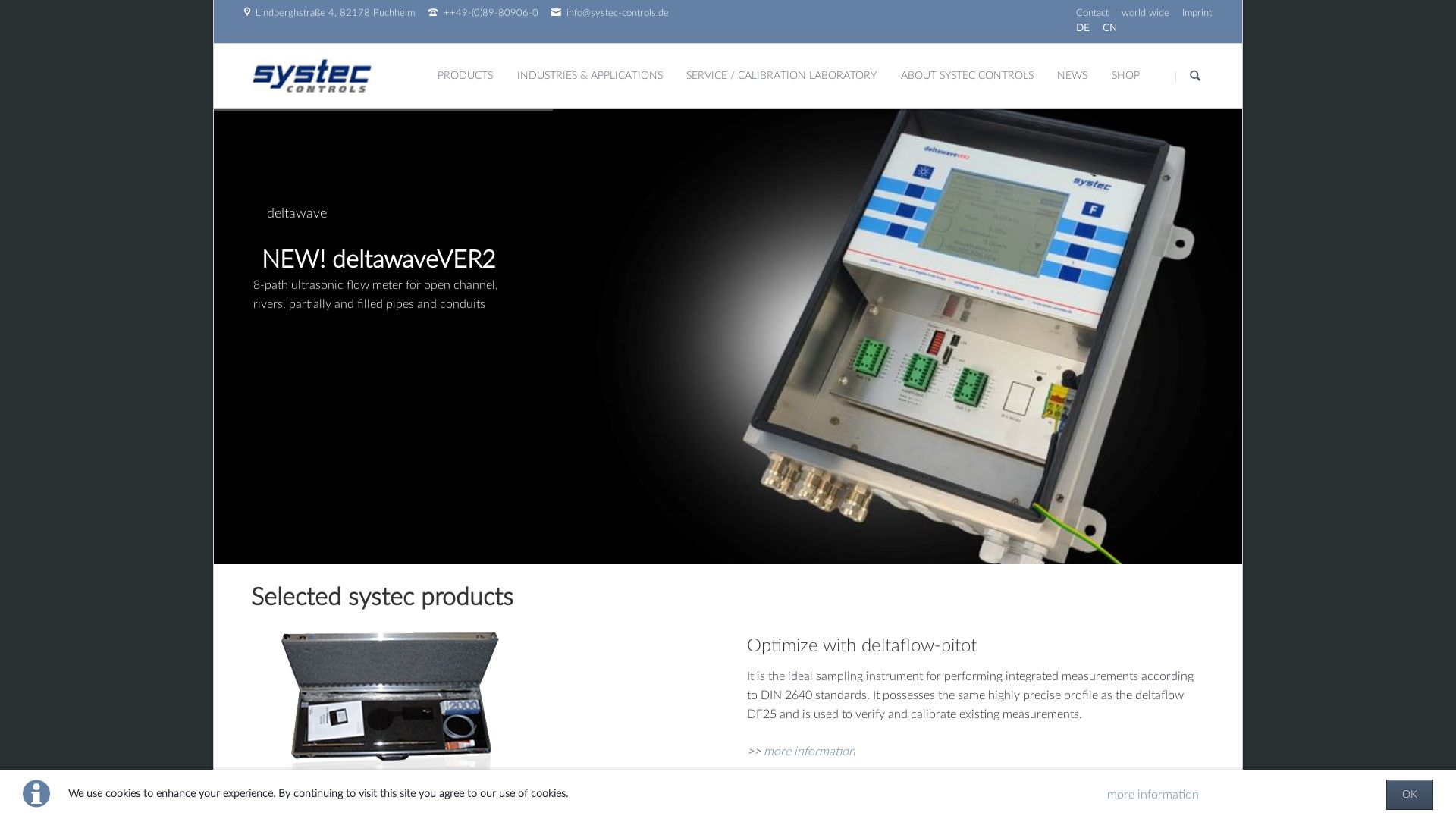Viewport: 1456px width, 819px height.
Task: Click the telephone icon in top bar
Action: (x=433, y=12)
